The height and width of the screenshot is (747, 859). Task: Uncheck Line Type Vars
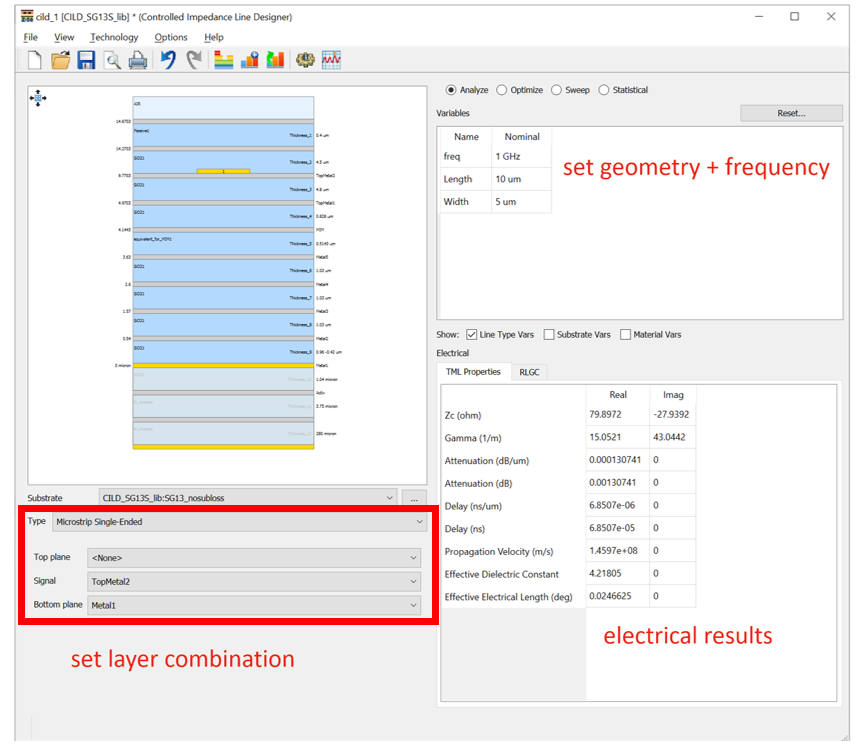click(472, 335)
